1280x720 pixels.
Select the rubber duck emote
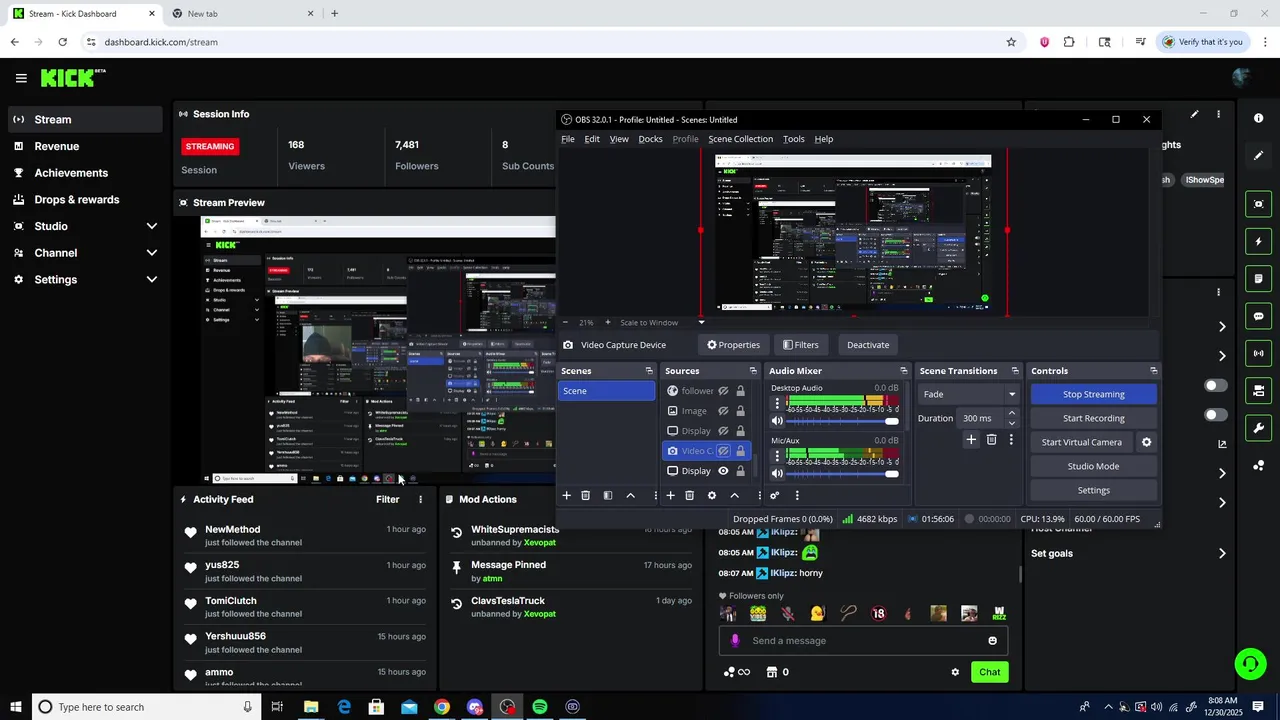click(818, 613)
